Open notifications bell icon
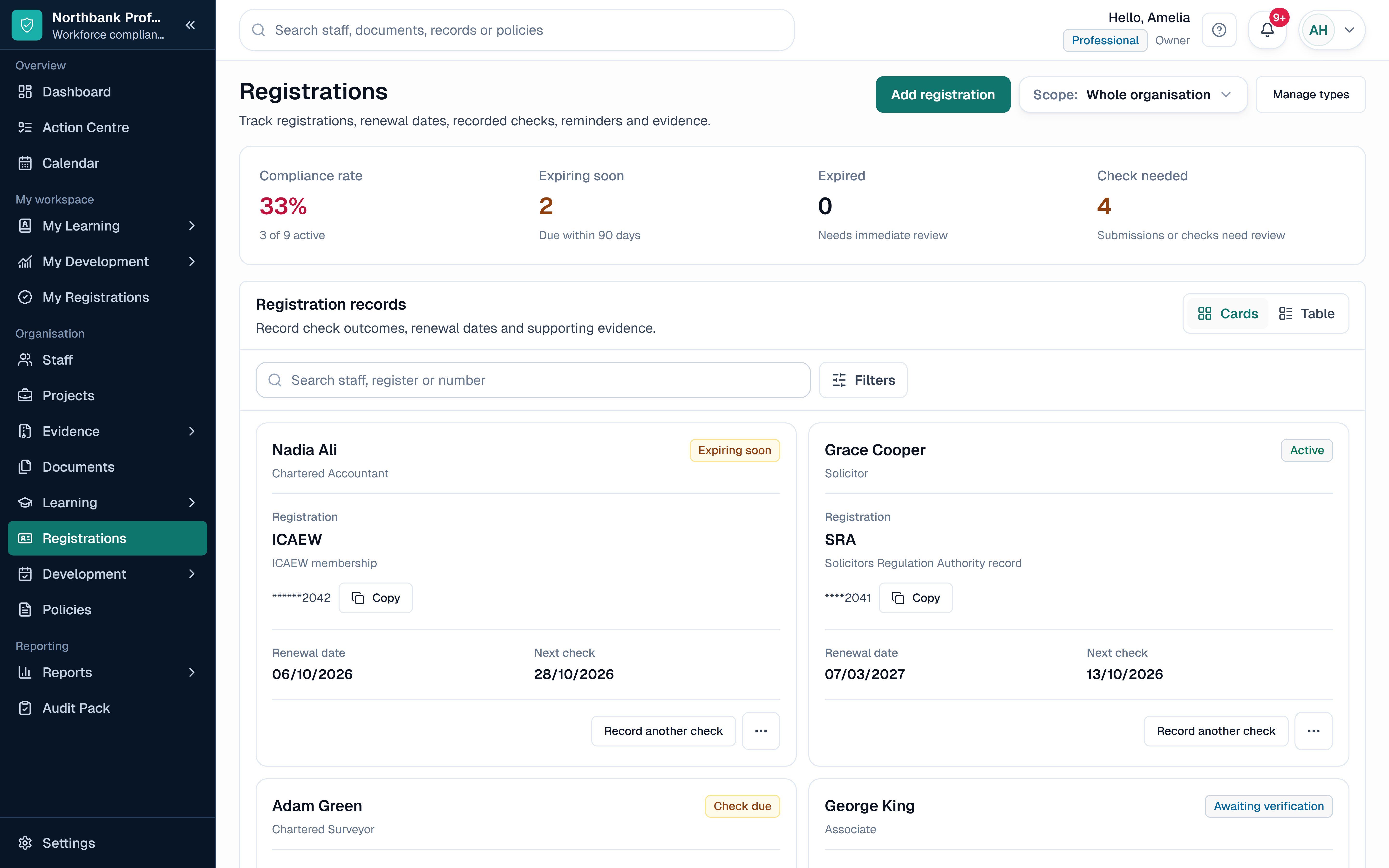 1267,30
